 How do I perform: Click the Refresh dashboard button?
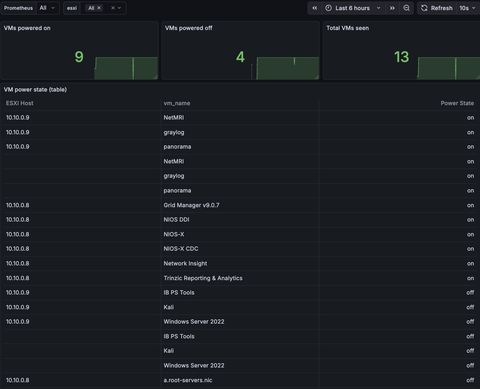click(437, 8)
